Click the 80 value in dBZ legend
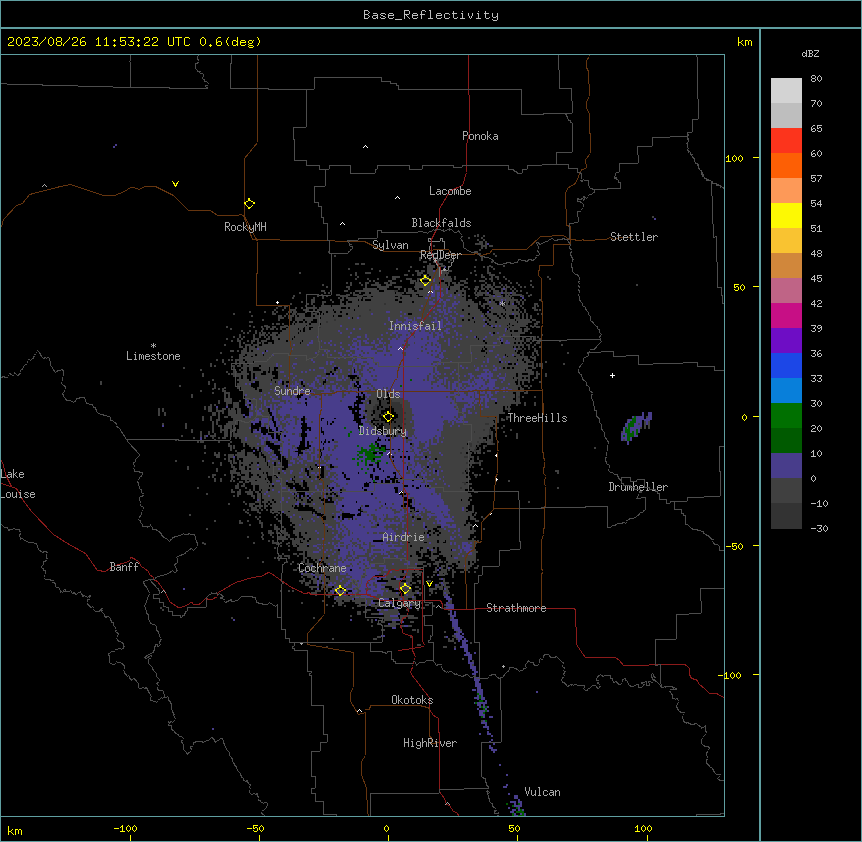The image size is (862, 842). pos(816,79)
